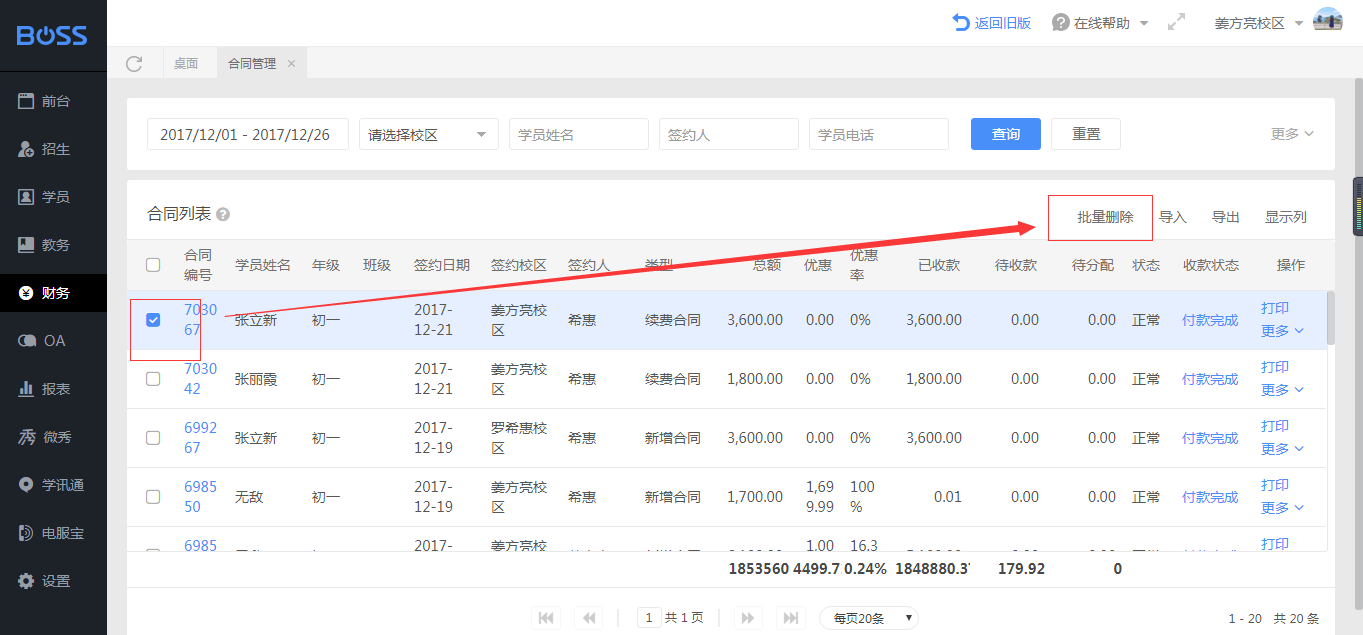Screen dimensions: 1363x635
Task: Open the 姜方亮校区 account dropdown
Action: point(1258,23)
